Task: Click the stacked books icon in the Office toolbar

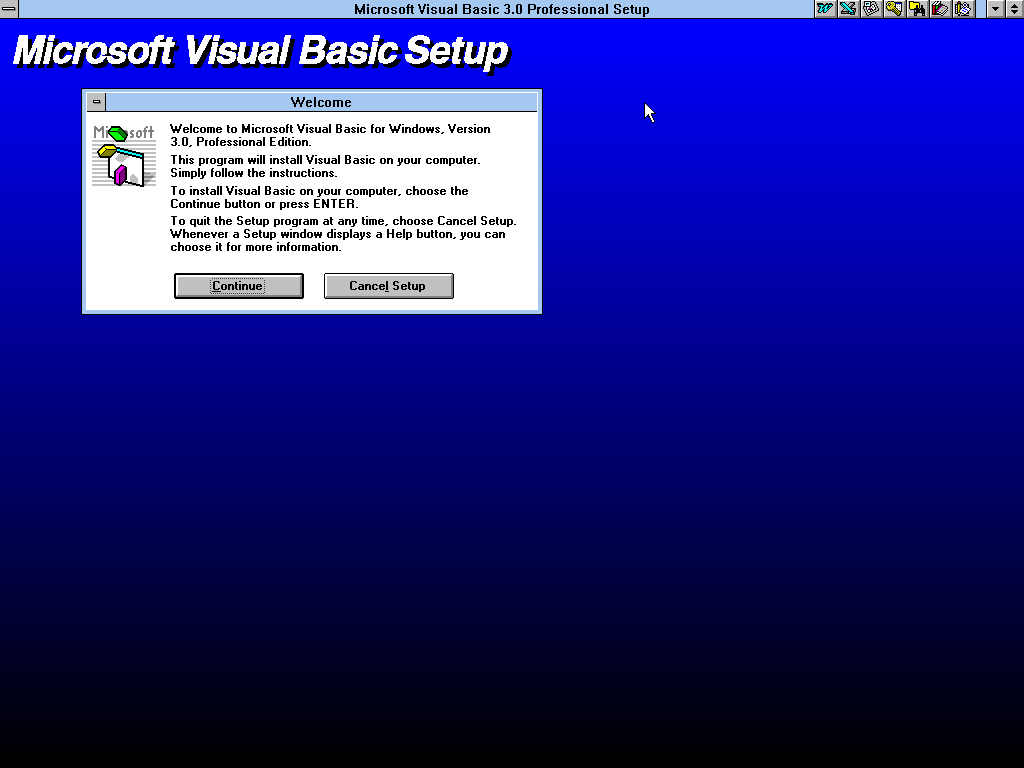Action: 940,9
